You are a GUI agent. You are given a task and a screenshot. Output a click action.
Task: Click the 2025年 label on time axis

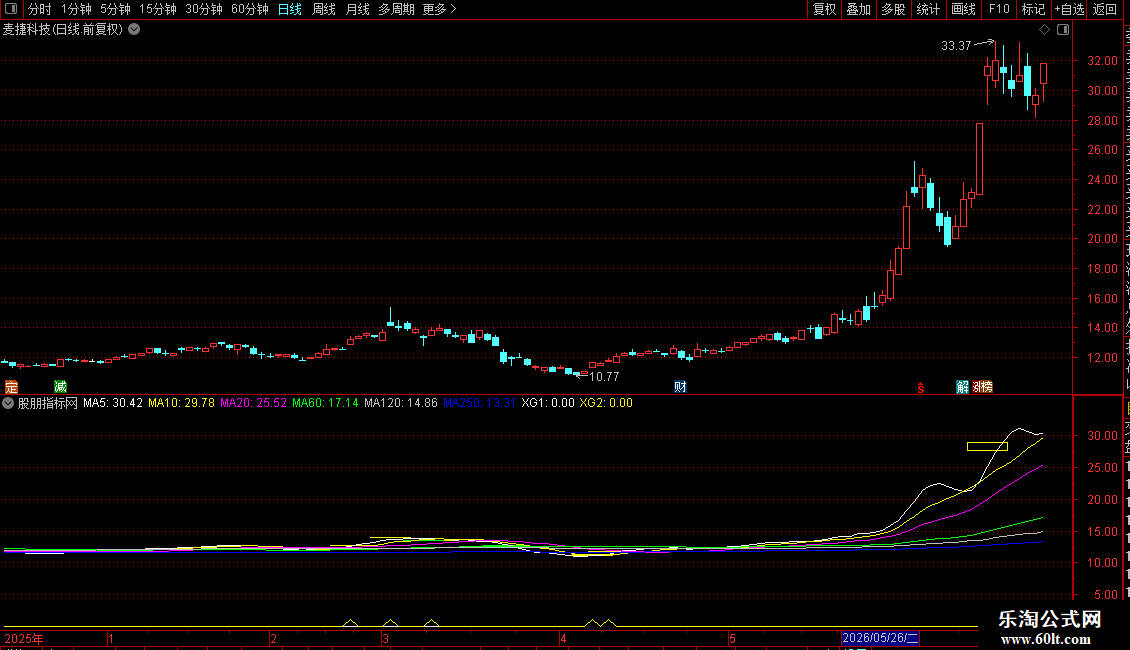coord(24,638)
